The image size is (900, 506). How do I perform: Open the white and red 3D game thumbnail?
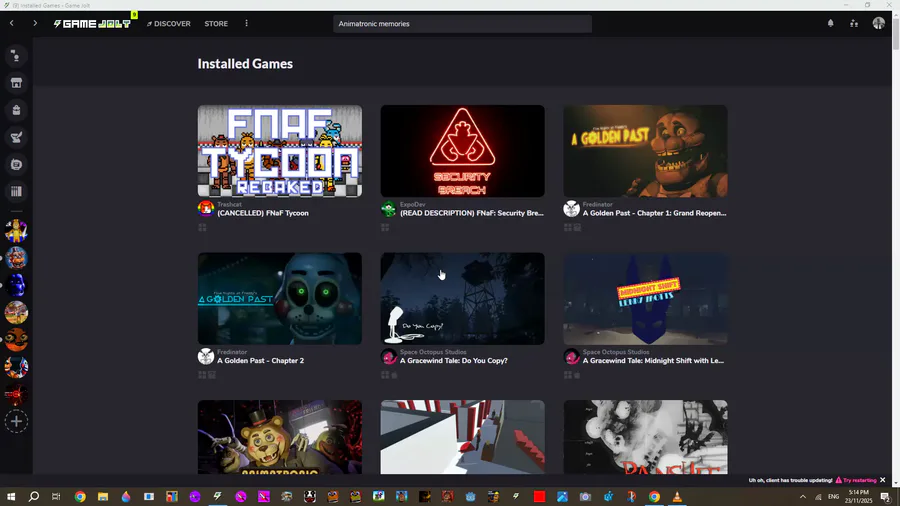coord(462,437)
